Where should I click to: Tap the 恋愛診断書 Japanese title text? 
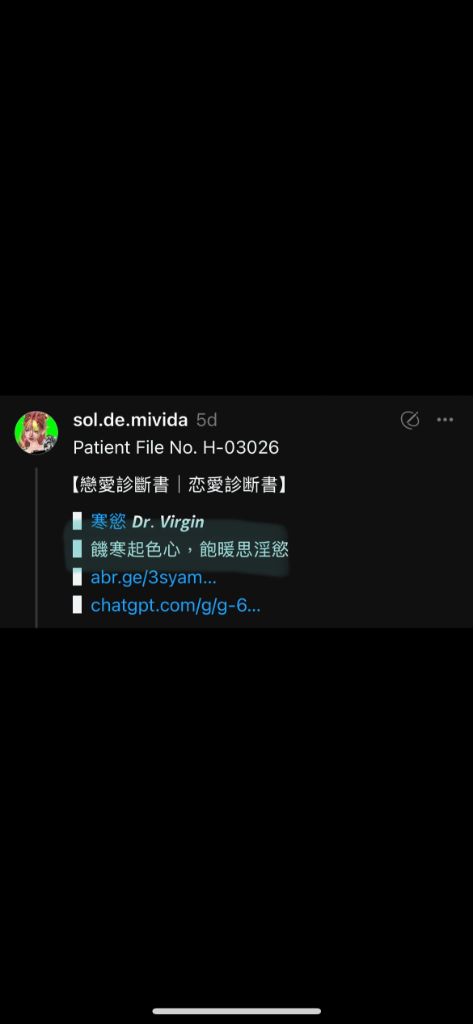pos(233,485)
